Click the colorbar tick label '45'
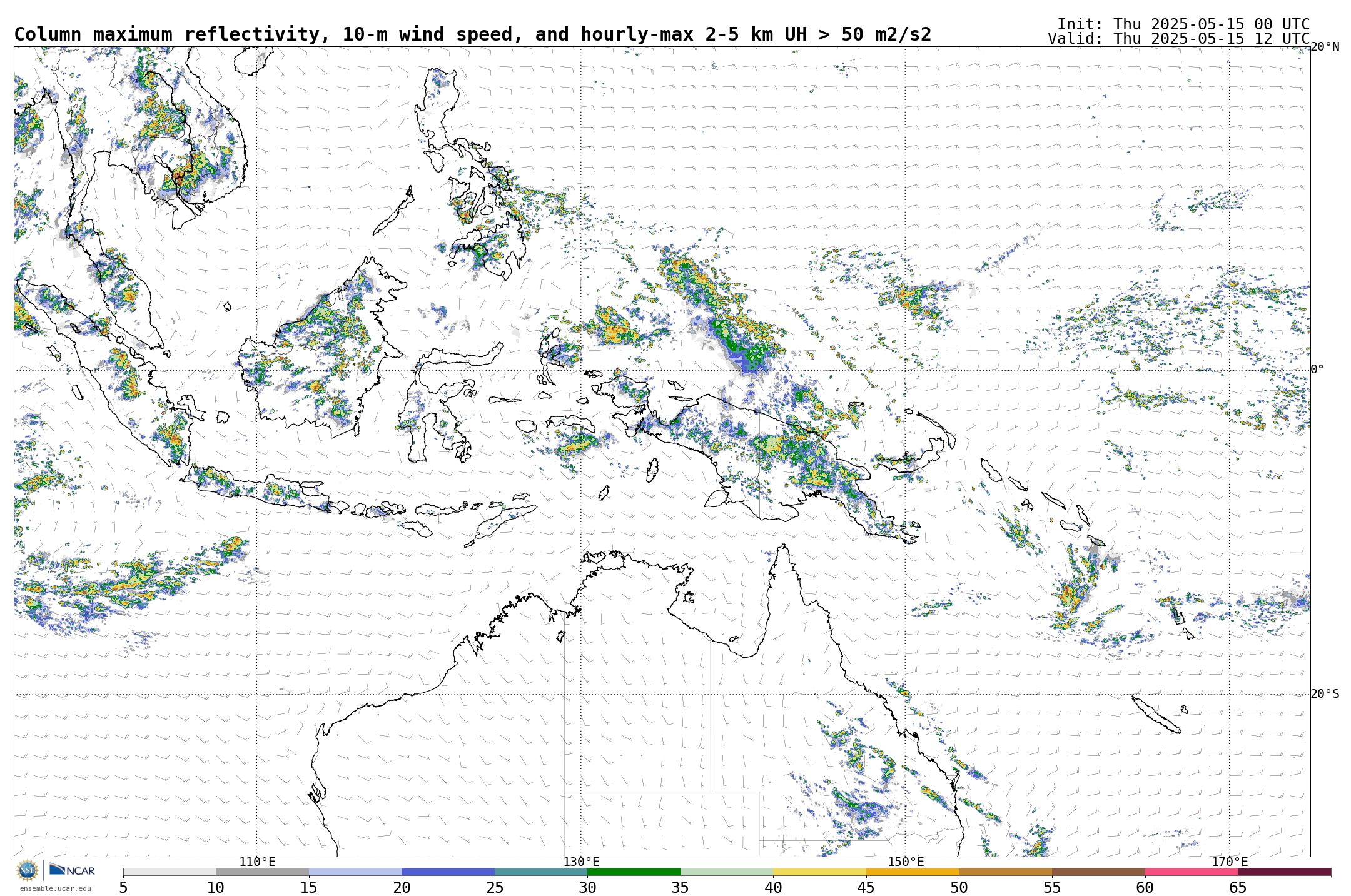 coord(866,888)
